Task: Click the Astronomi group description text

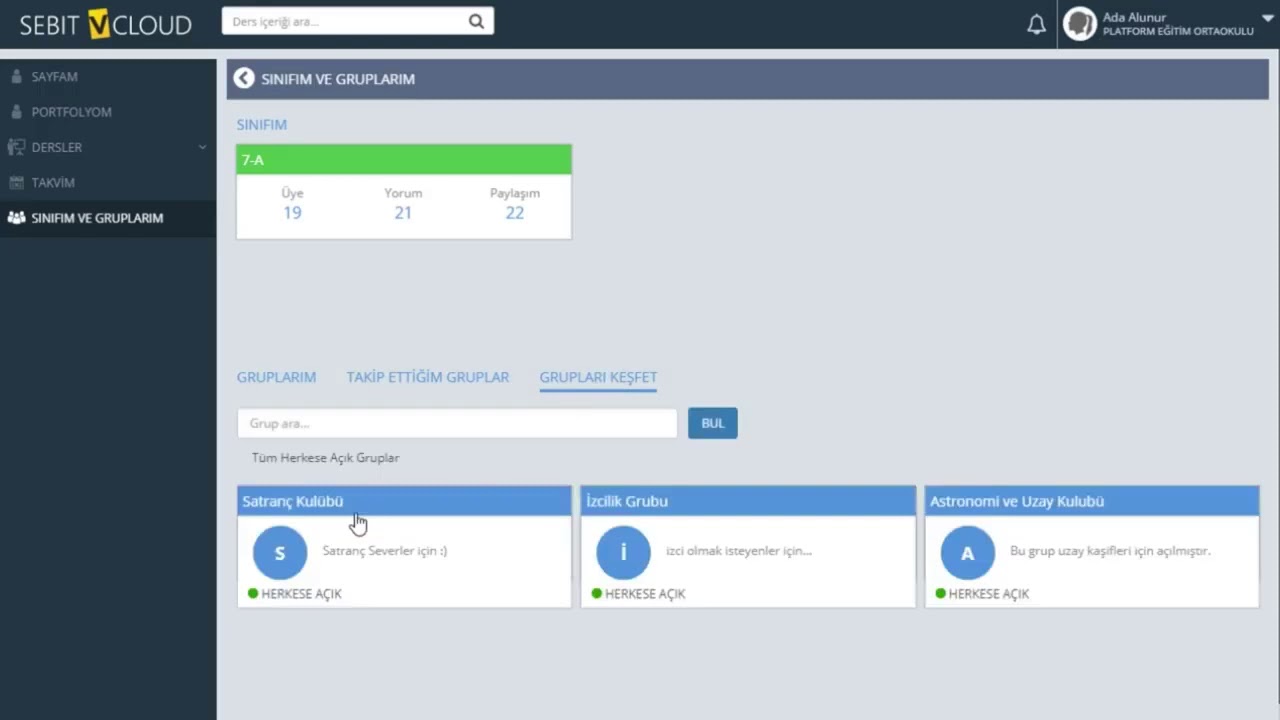Action: 1110,551
